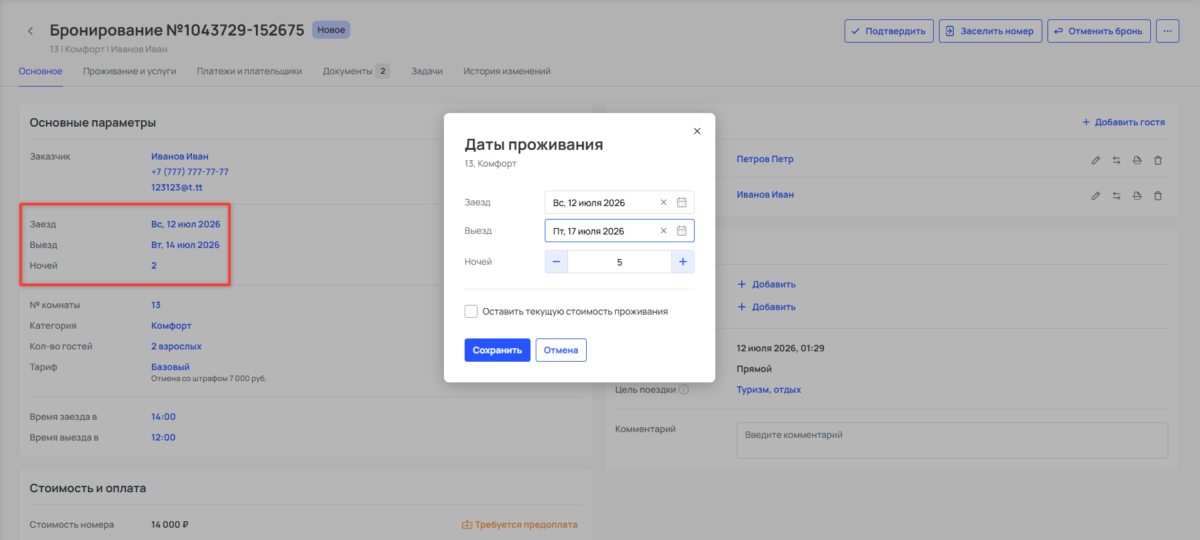This screenshot has width=1200, height=540.
Task: Decrease the number of nights with minus
Action: pos(556,261)
